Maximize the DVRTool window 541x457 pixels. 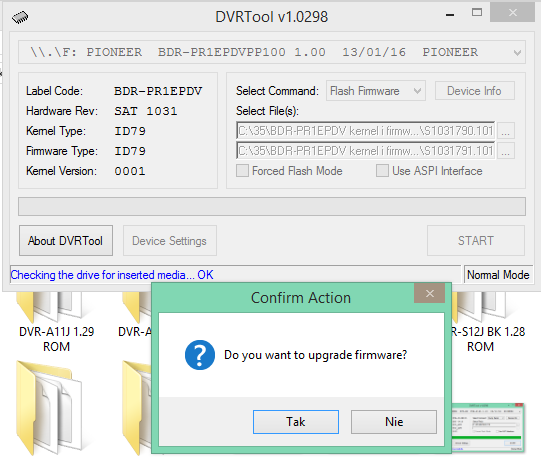tap(477, 13)
